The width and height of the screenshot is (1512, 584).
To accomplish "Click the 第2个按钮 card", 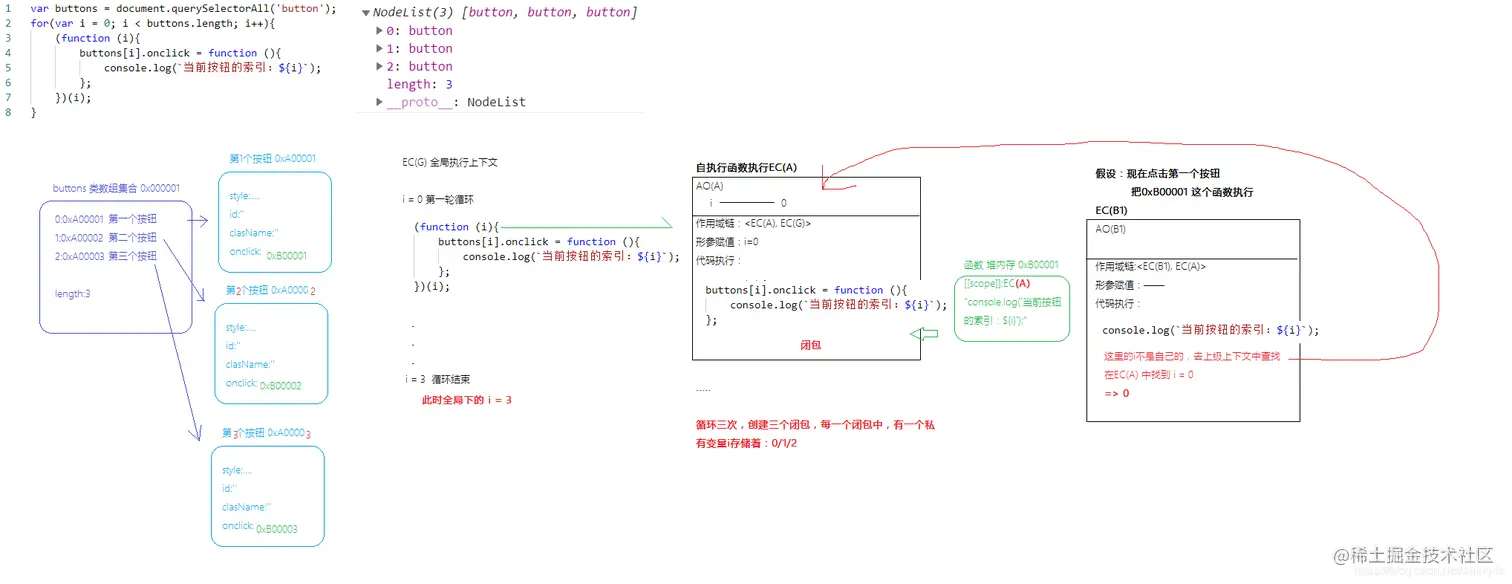I will pos(272,354).
